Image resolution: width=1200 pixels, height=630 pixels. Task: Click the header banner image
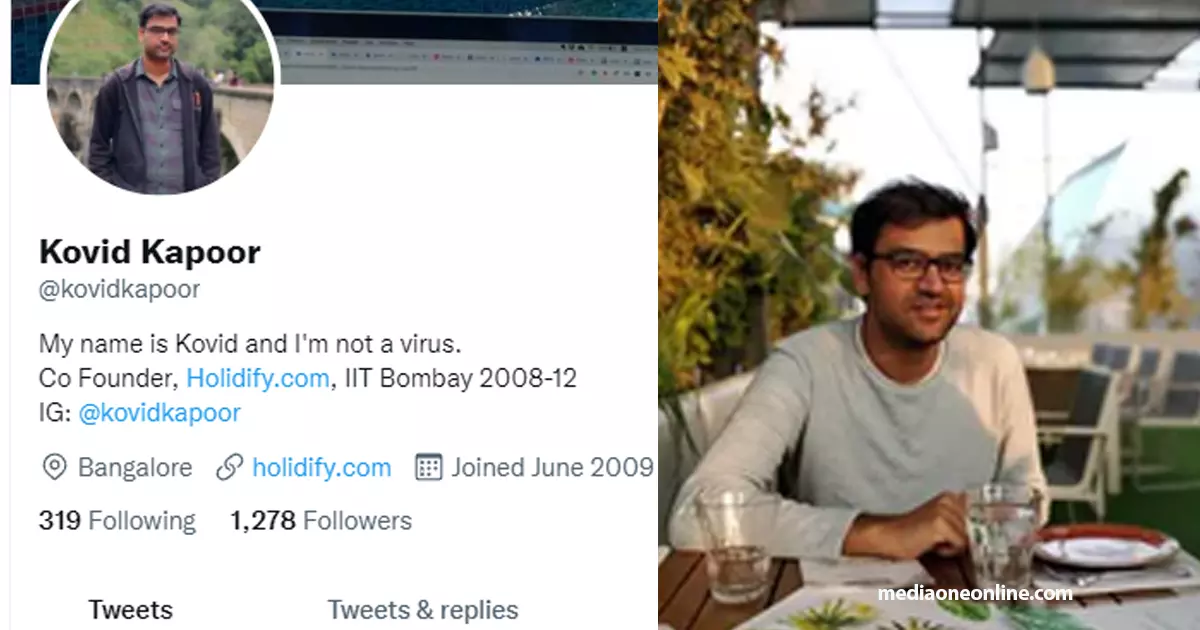[x=470, y=40]
